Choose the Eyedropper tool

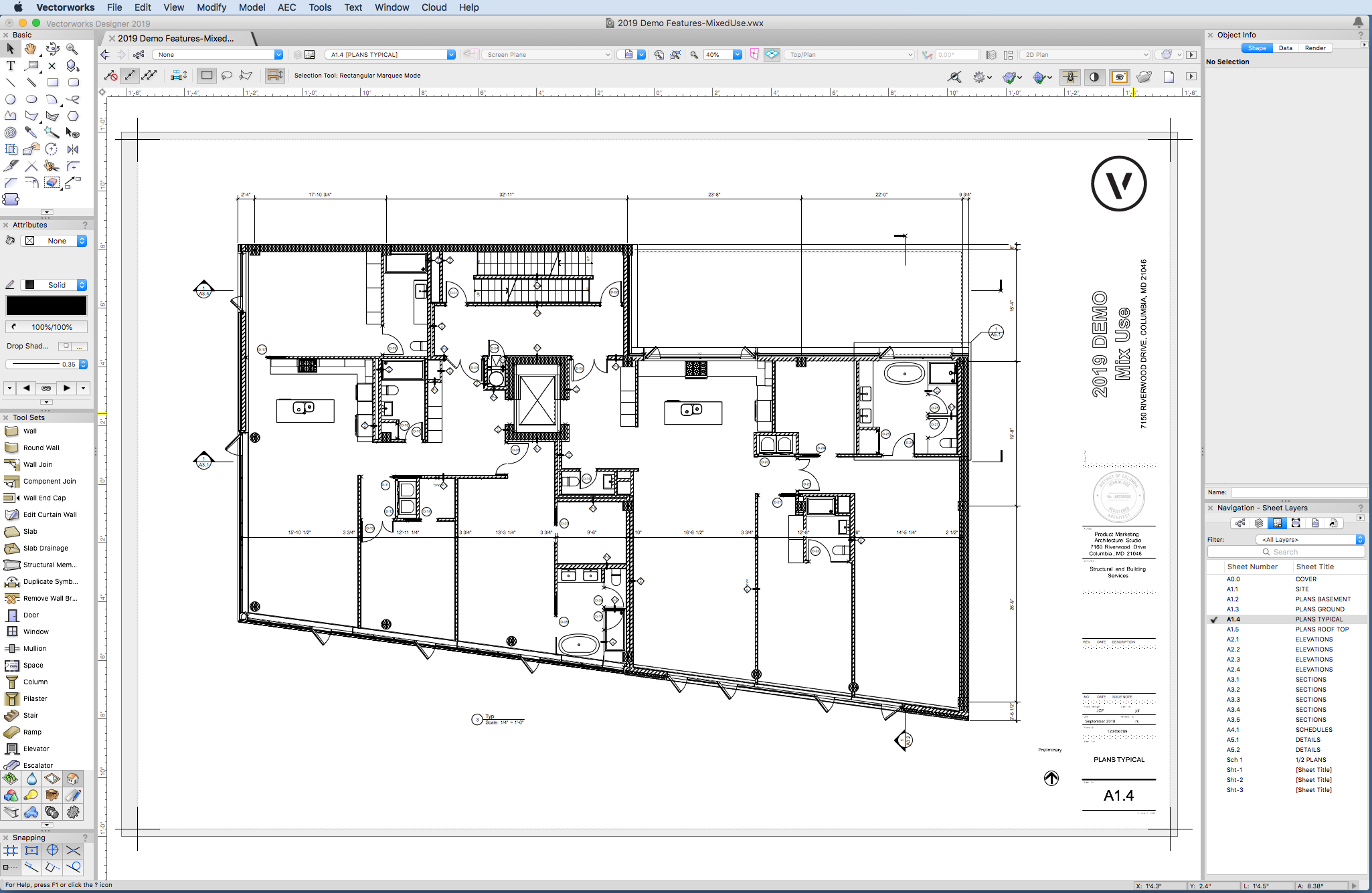(31, 132)
